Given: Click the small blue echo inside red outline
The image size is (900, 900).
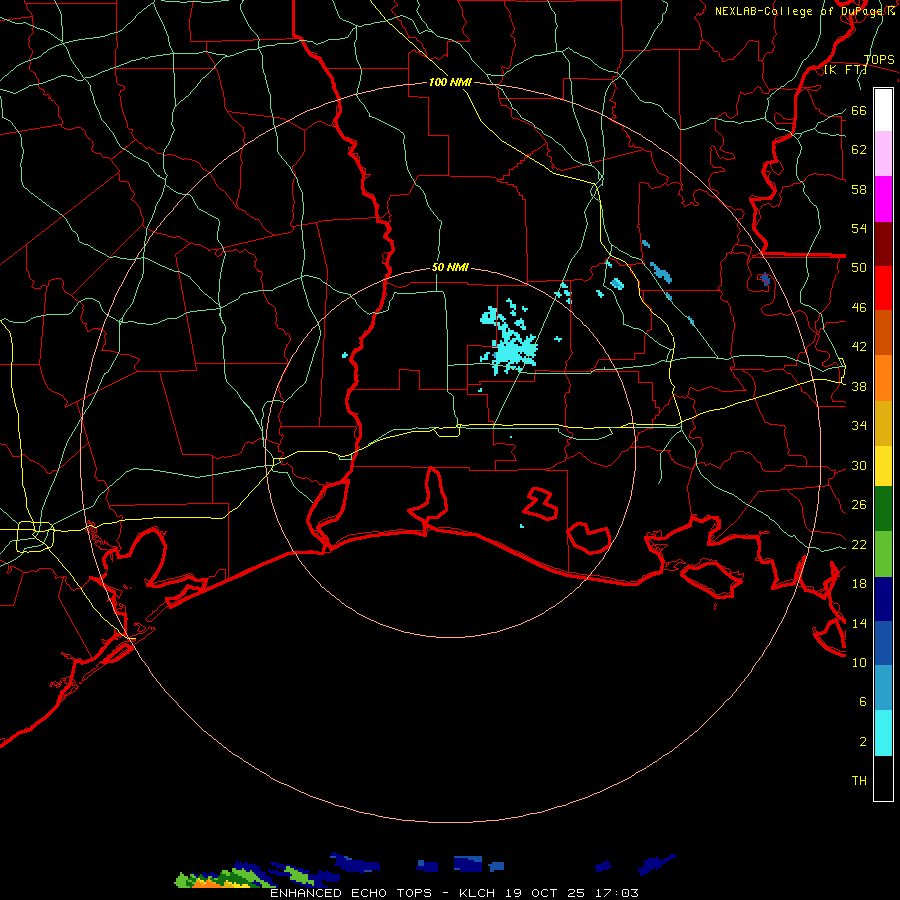Looking at the screenshot, I should pyautogui.click(x=764, y=280).
